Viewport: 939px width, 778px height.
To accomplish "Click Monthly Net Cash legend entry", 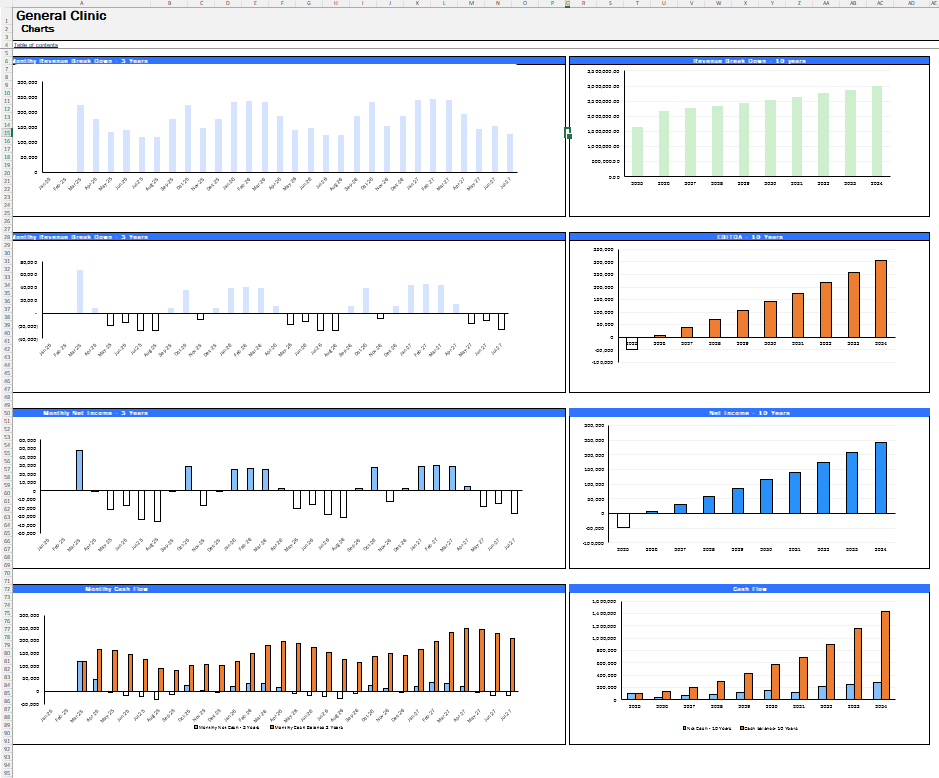I will click(229, 727).
